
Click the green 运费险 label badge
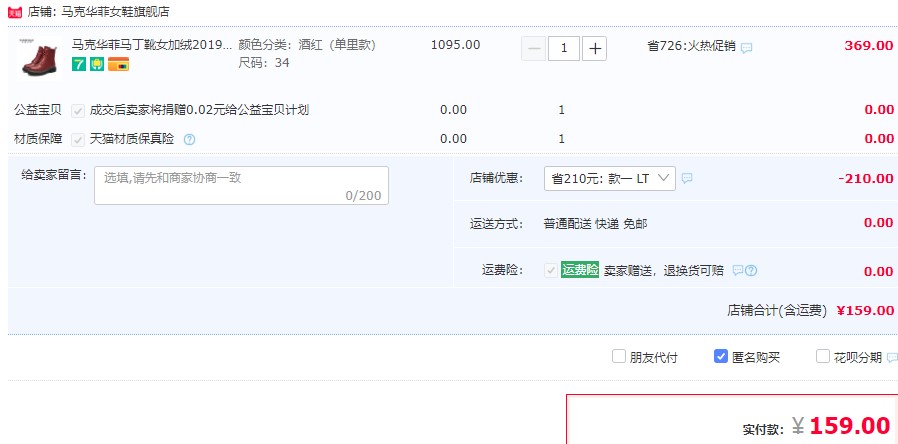tap(580, 270)
